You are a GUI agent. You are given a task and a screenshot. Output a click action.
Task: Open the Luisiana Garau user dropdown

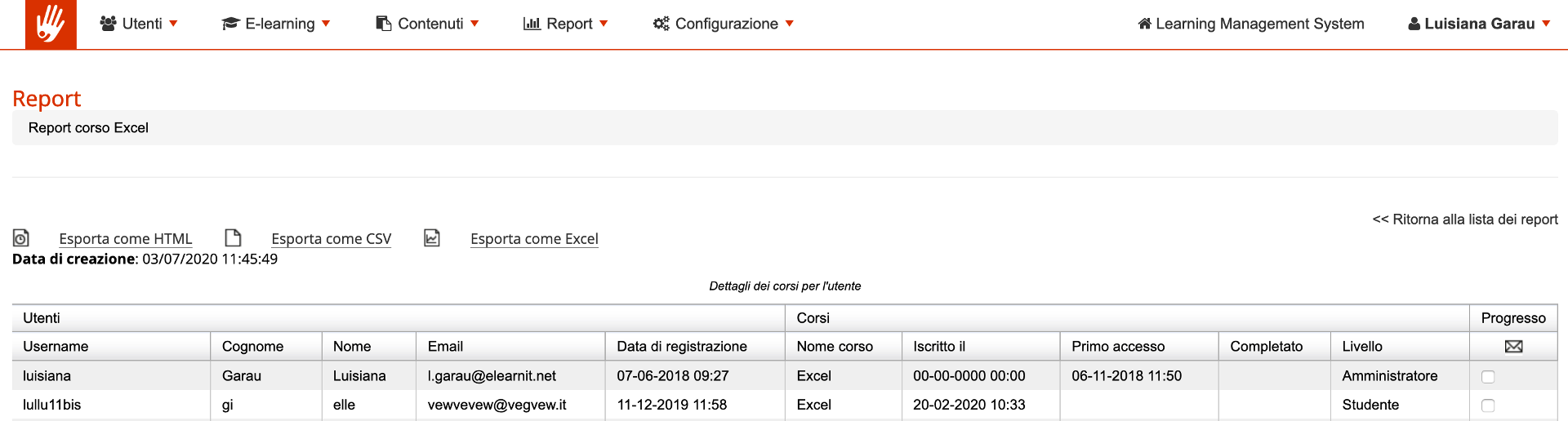click(x=1479, y=24)
